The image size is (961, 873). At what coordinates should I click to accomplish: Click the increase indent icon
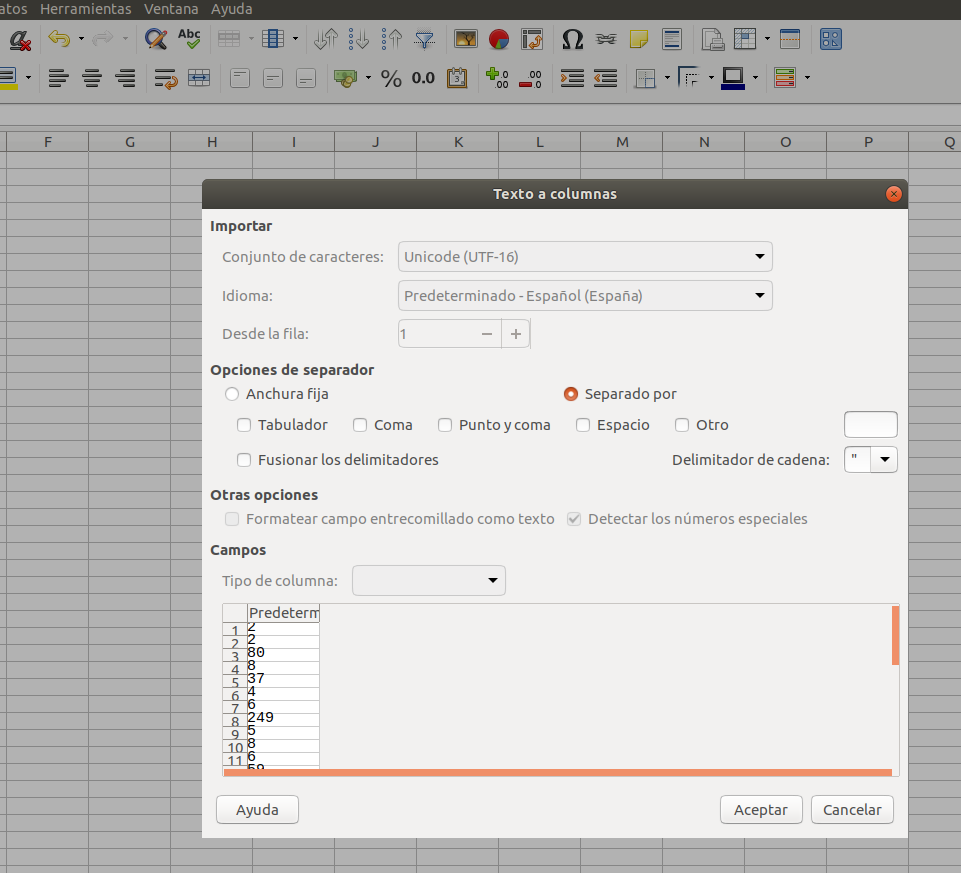572,78
